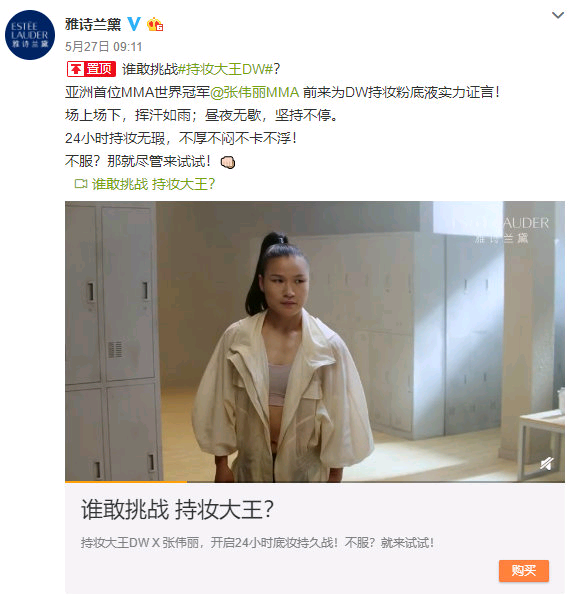Click the 购买 orange buy button
Screen dimensions: 578x597
[524, 570]
